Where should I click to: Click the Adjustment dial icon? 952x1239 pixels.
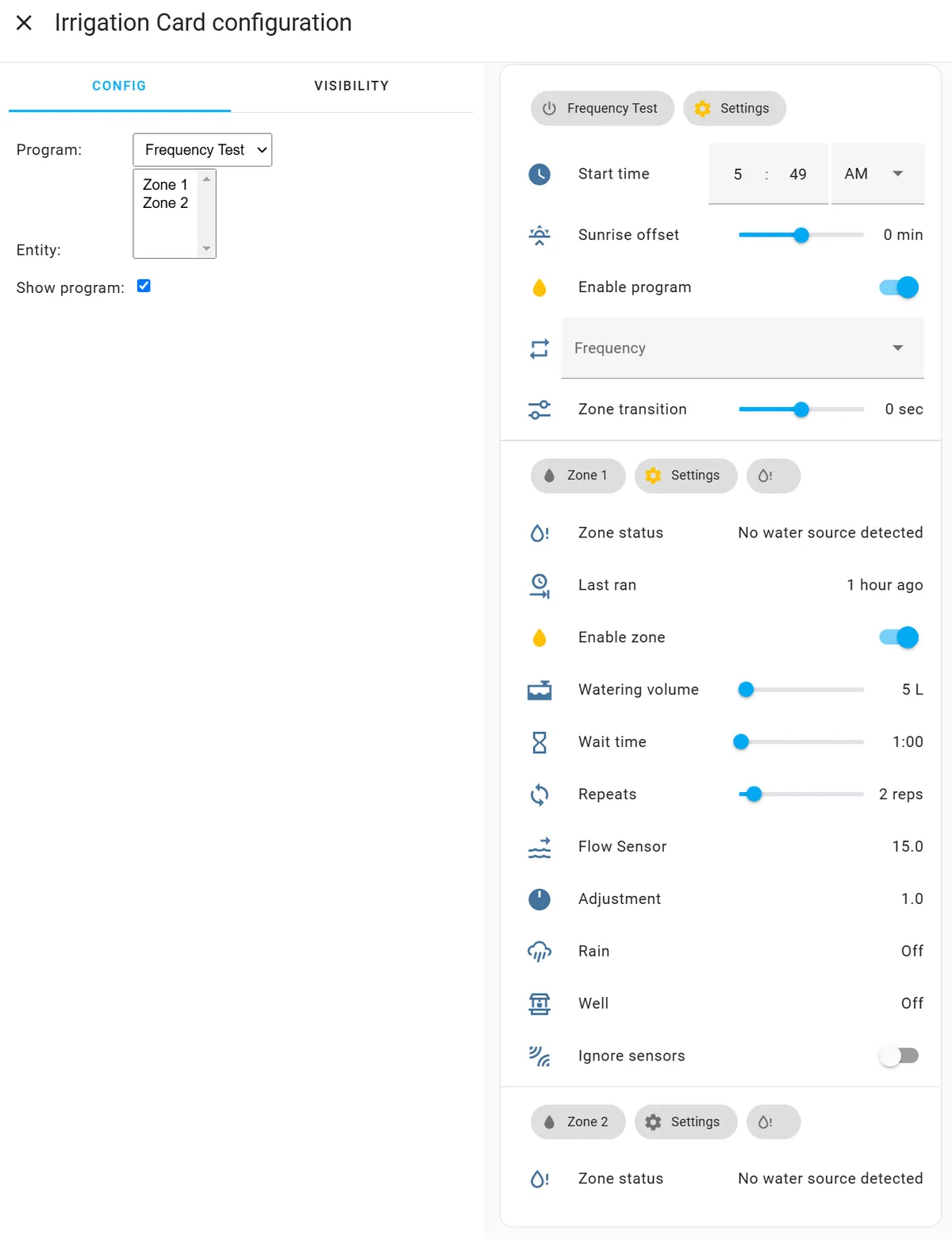[539, 899]
